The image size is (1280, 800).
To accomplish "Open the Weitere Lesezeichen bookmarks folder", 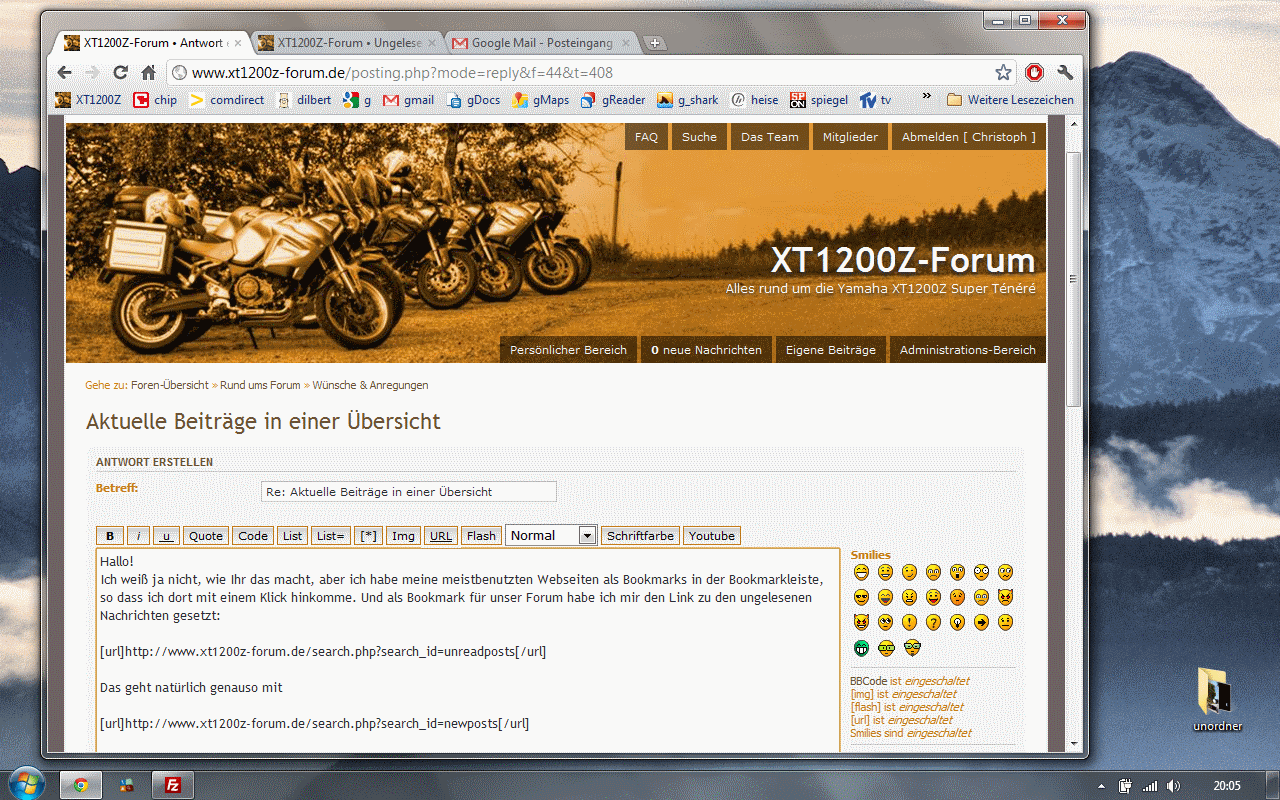I will coord(1010,100).
